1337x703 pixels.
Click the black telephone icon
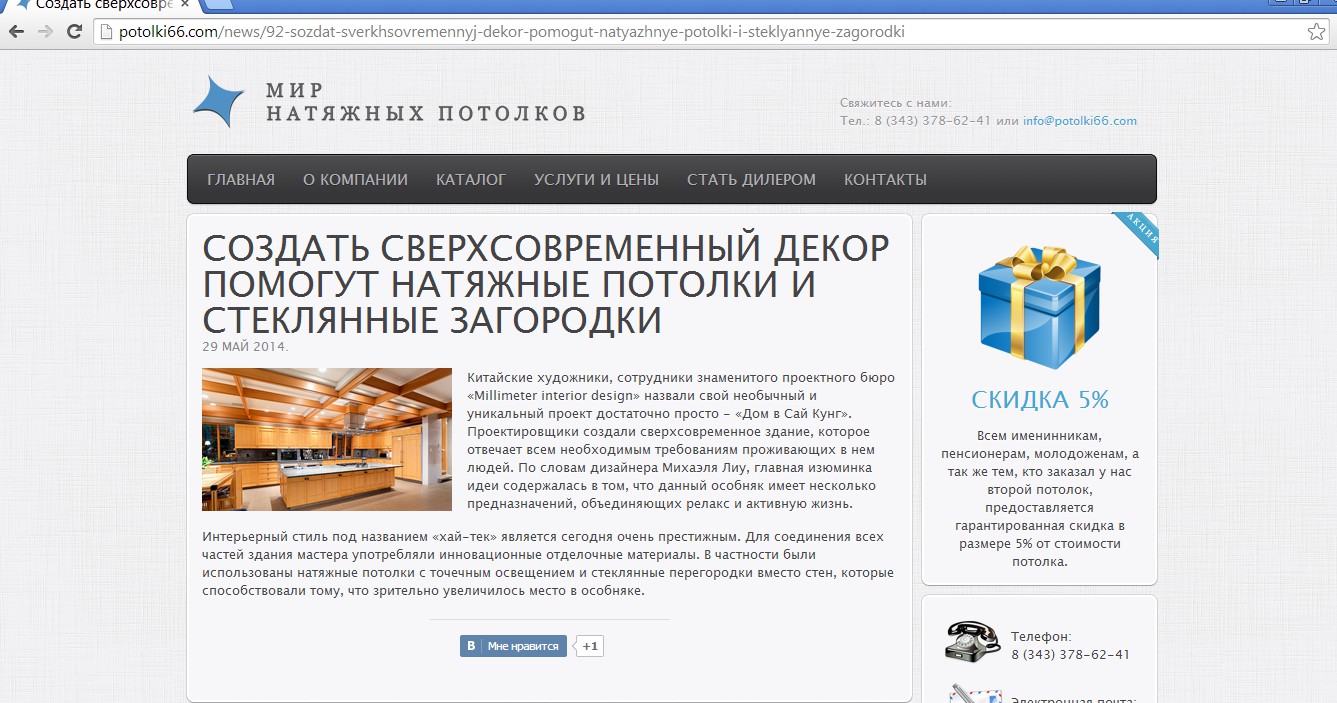point(972,641)
